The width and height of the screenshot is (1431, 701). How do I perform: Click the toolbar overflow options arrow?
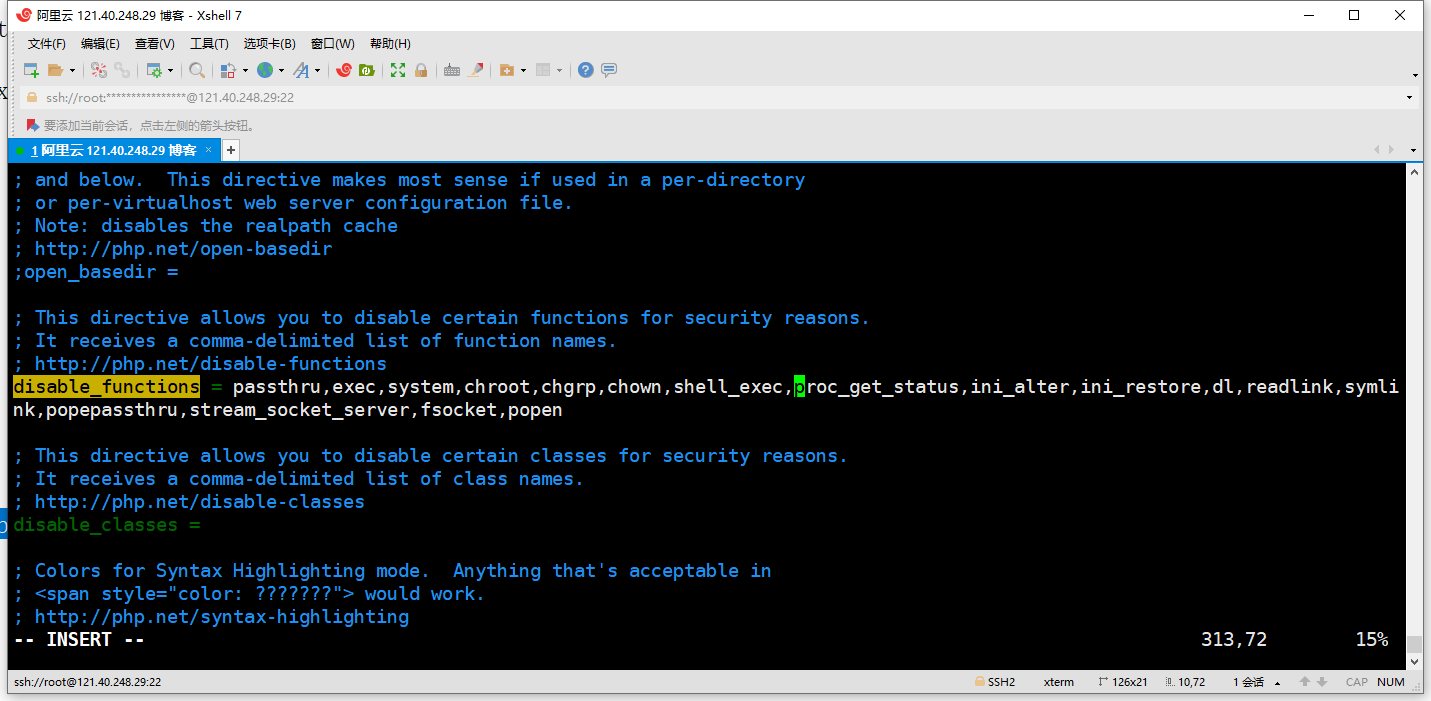tap(1416, 76)
